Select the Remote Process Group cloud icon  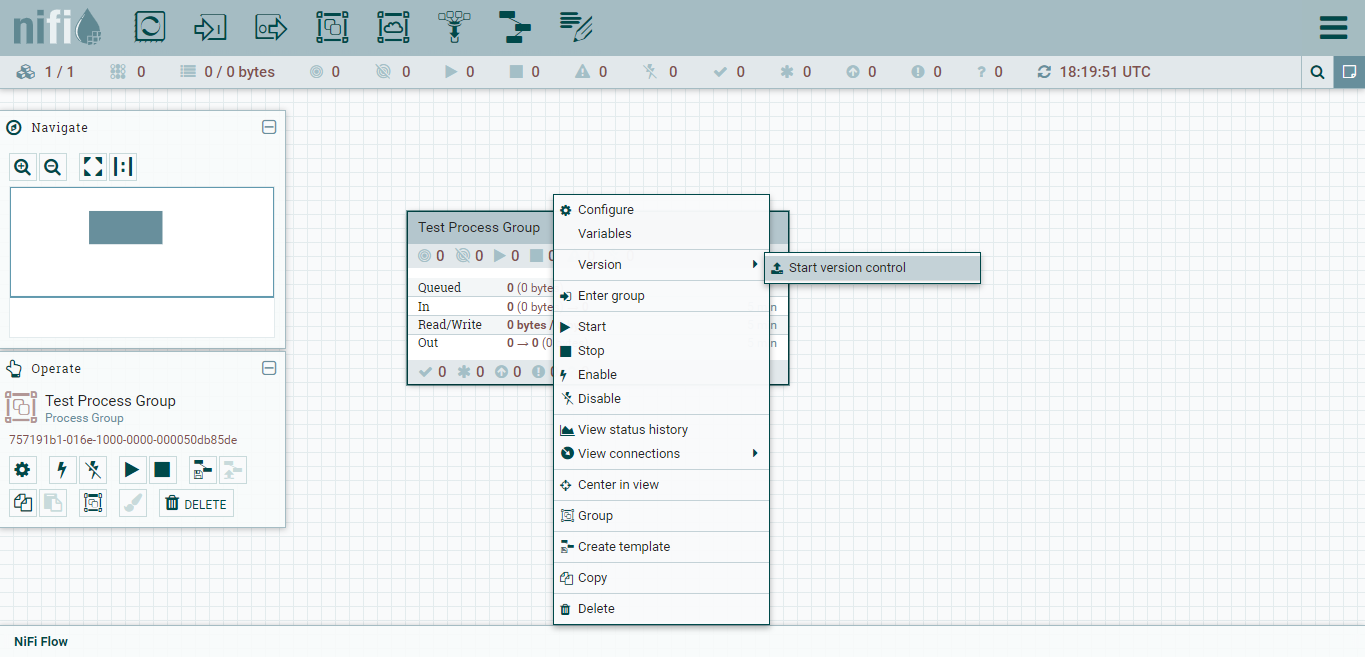pyautogui.click(x=393, y=27)
